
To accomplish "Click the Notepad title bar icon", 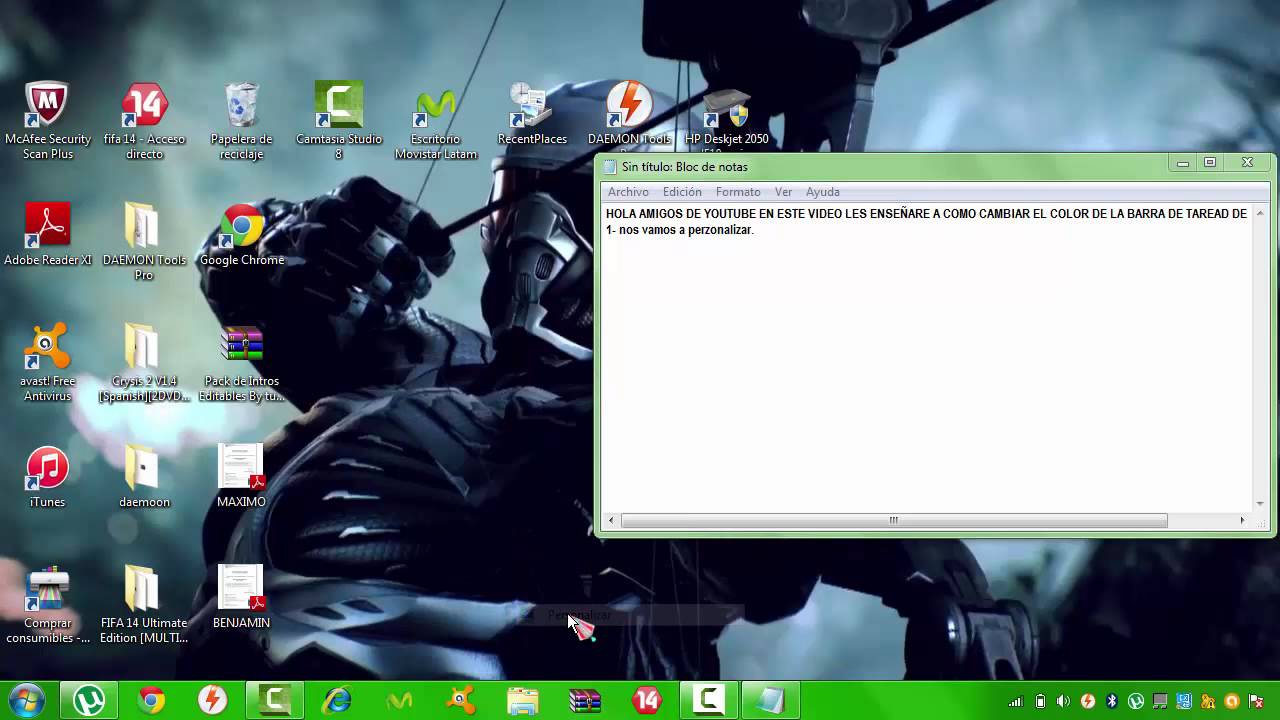I will 610,167.
